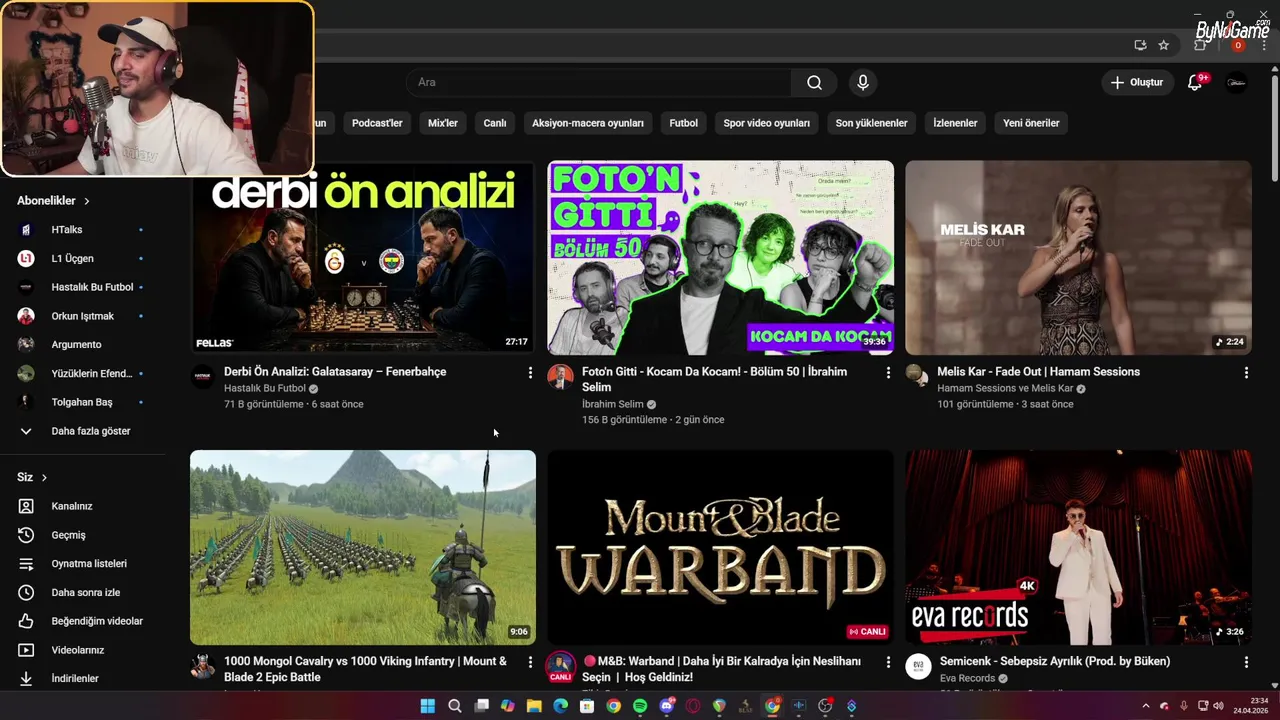Open more options for Semicenk video
The image size is (1280, 720).
click(1246, 662)
